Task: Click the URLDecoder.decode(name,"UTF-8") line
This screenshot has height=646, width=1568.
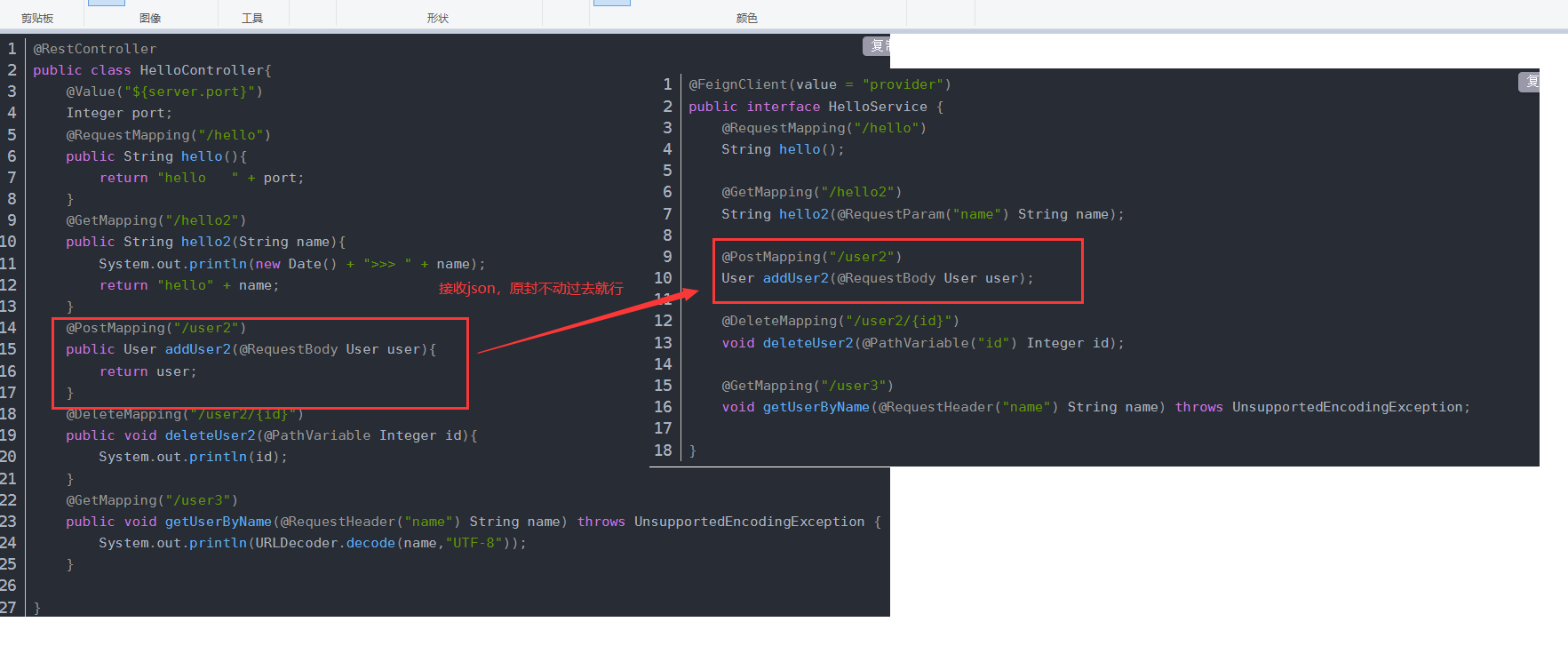Action: click(312, 543)
